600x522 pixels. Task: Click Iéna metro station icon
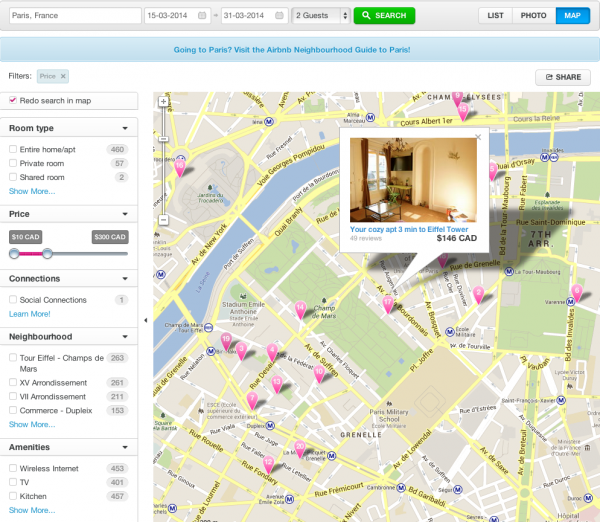(269, 122)
